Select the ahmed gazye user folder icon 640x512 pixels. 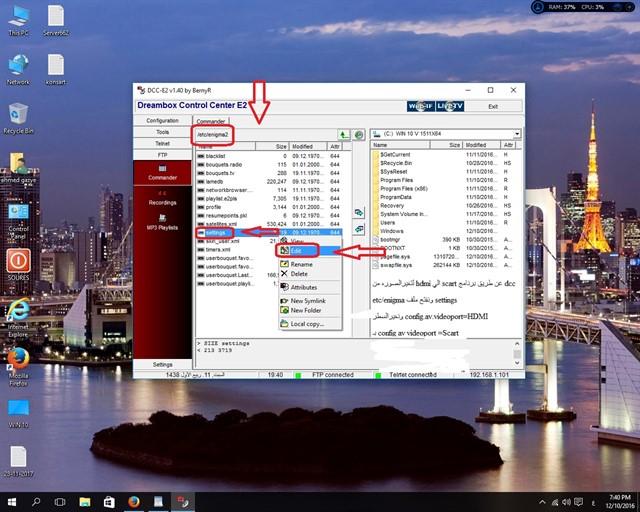coord(18,167)
